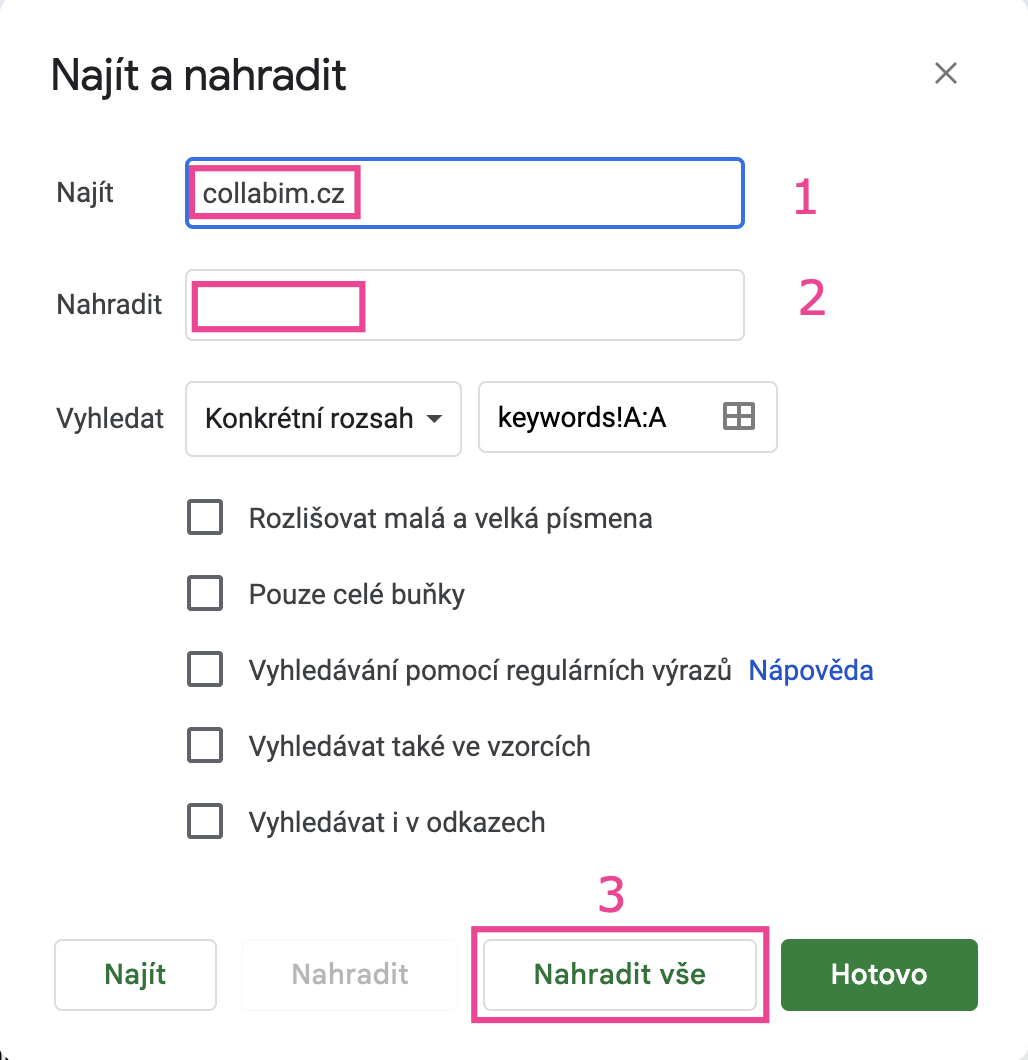Viewport: 1028px width, 1060px height.
Task: Open the Konkrétní rozsah dropdown
Action: tap(323, 418)
